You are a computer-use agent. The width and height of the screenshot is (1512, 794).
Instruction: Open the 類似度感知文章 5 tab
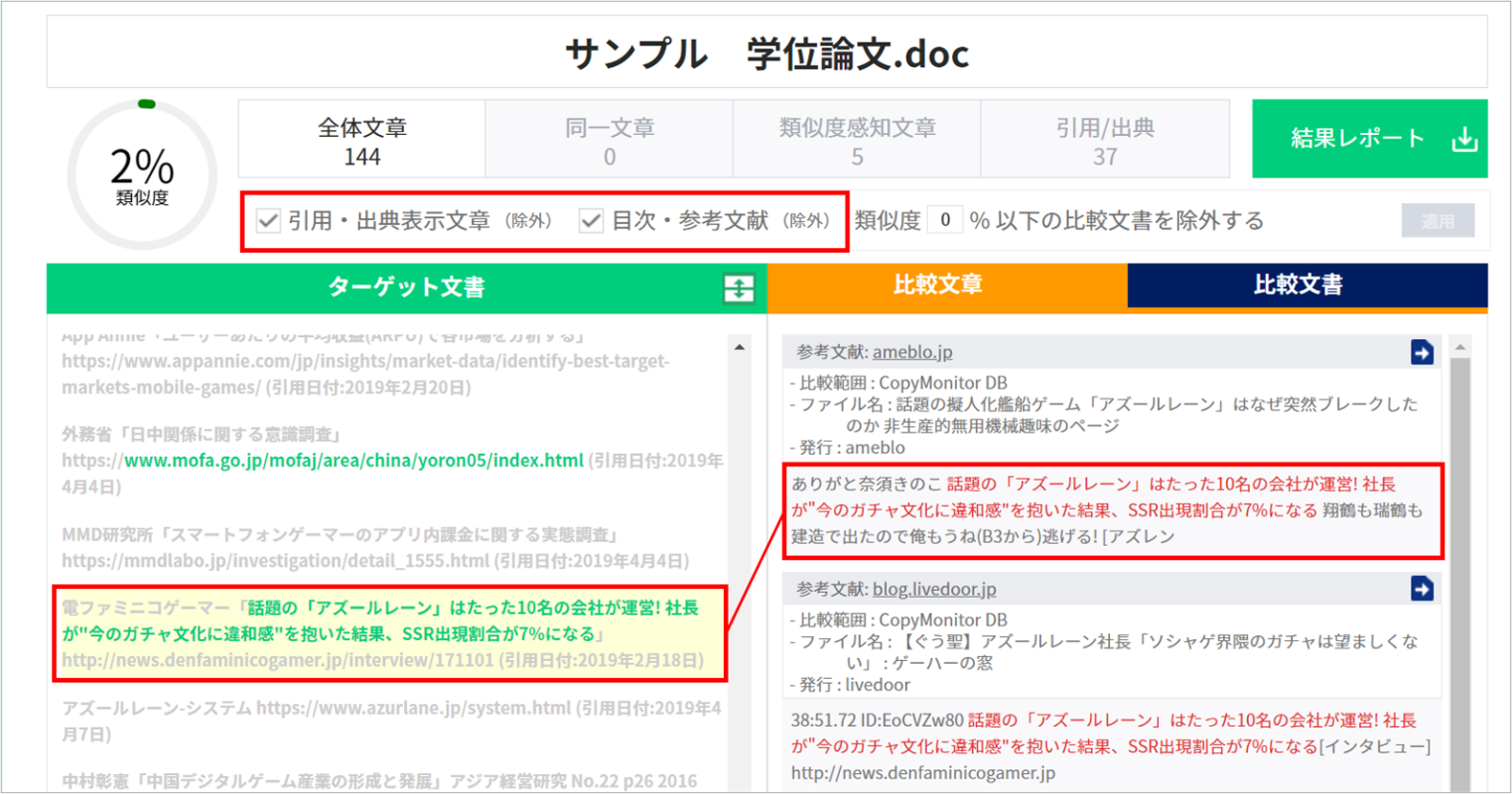(857, 140)
